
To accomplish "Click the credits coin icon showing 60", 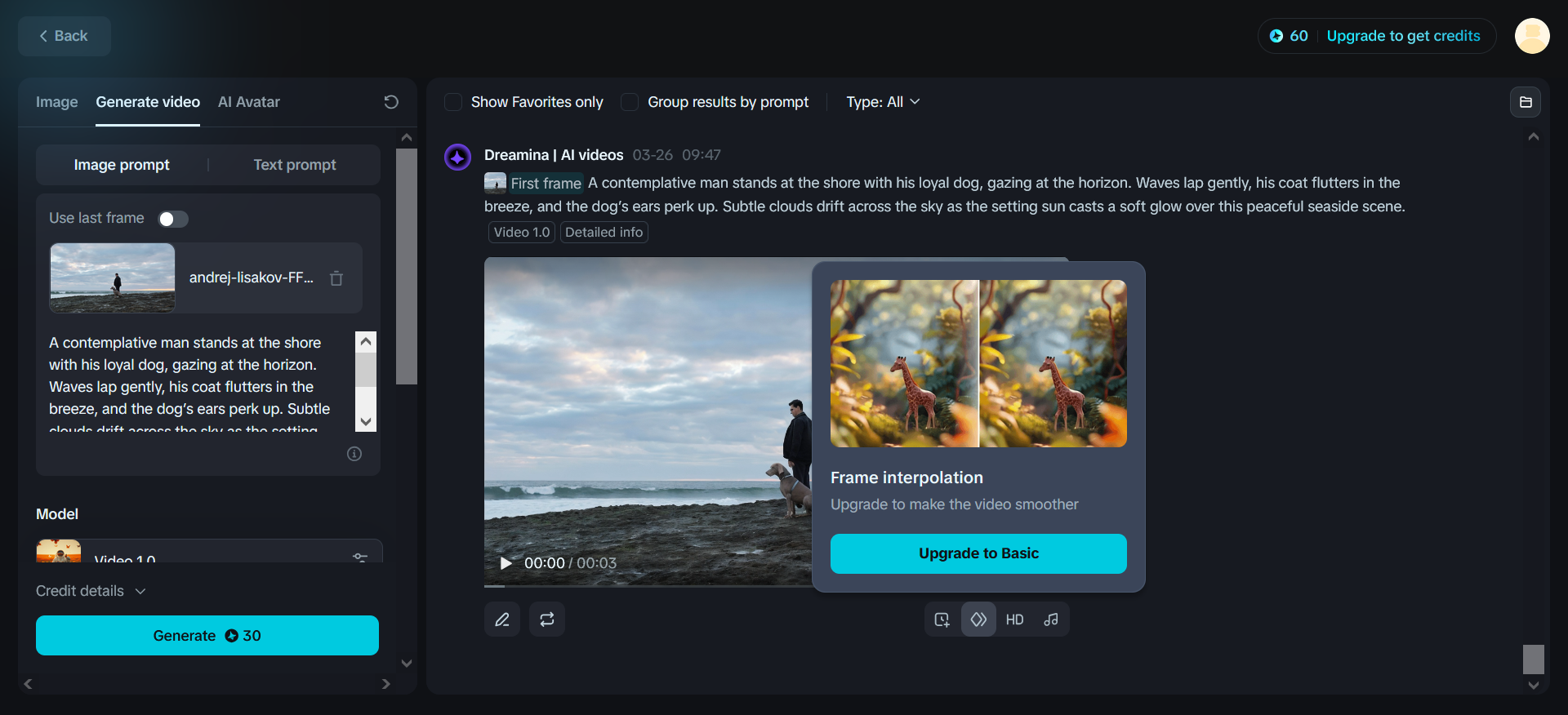I will coord(1276,36).
